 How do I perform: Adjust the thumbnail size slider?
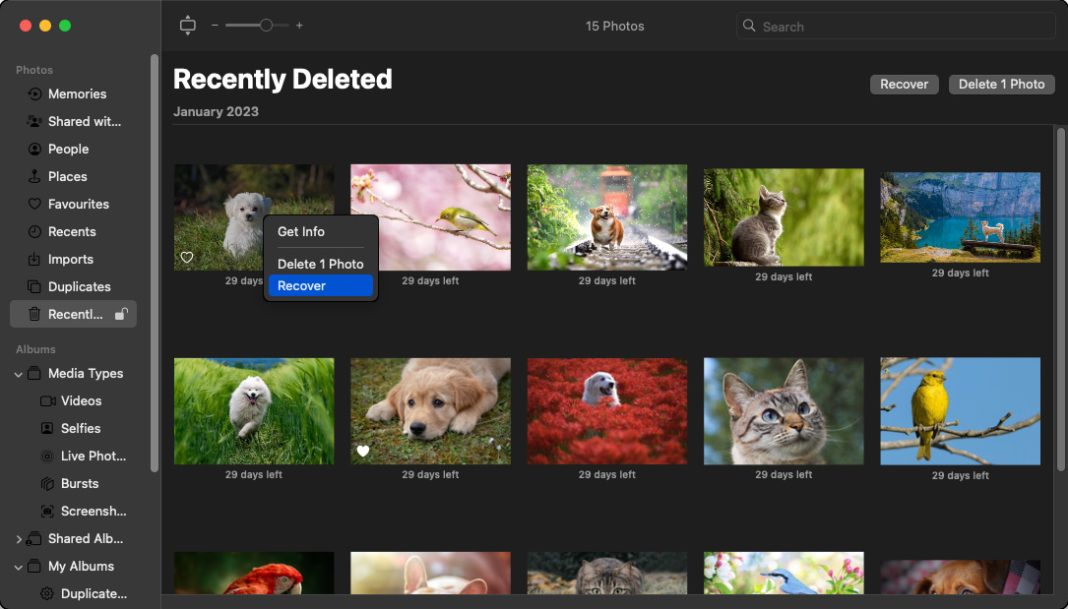click(264, 25)
